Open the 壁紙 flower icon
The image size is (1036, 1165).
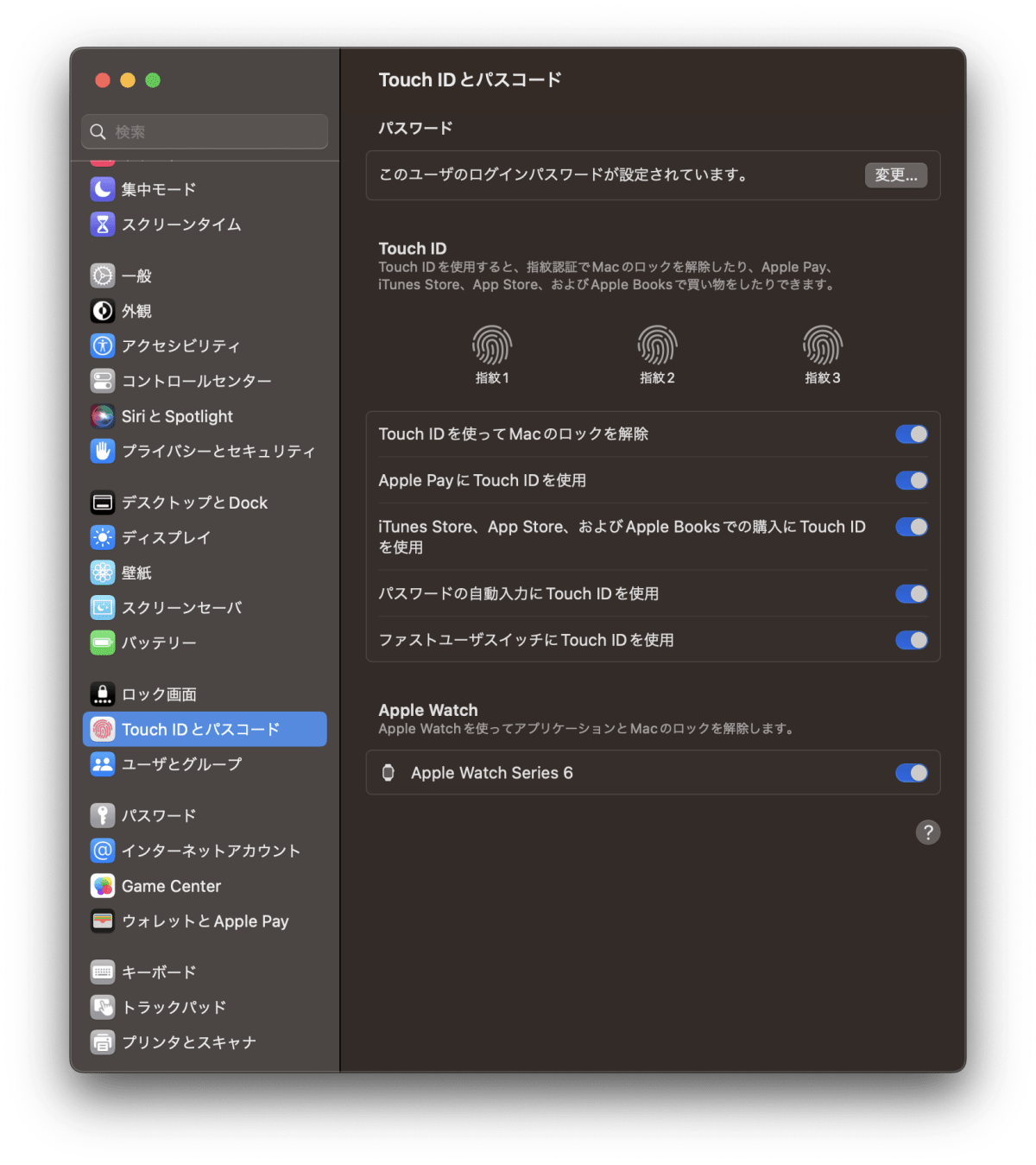point(103,573)
